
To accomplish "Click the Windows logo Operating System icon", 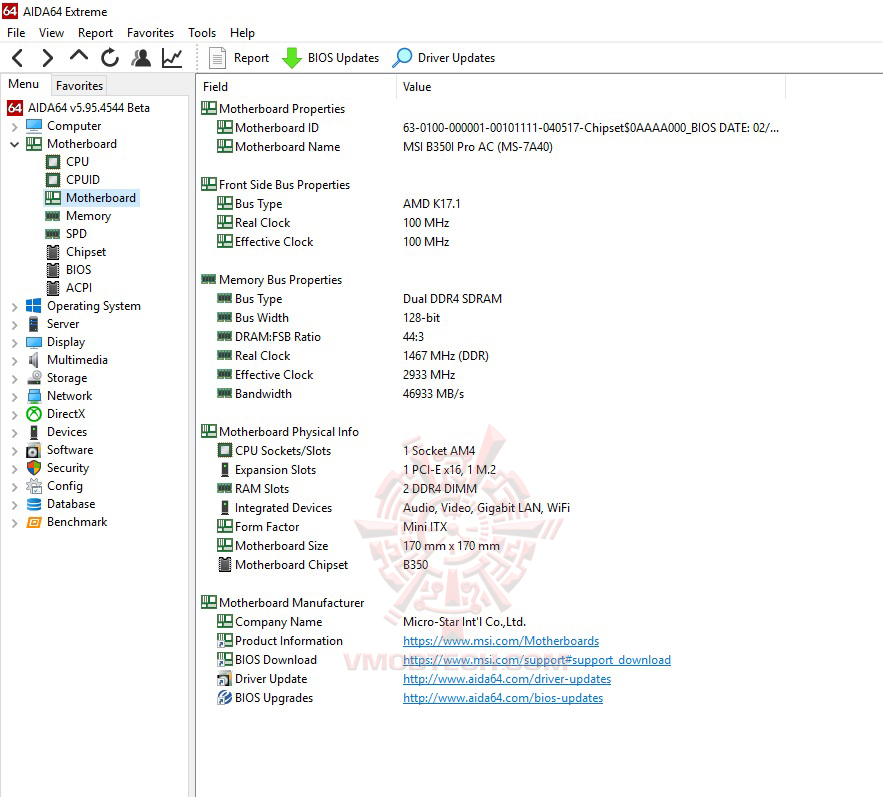I will coord(34,306).
